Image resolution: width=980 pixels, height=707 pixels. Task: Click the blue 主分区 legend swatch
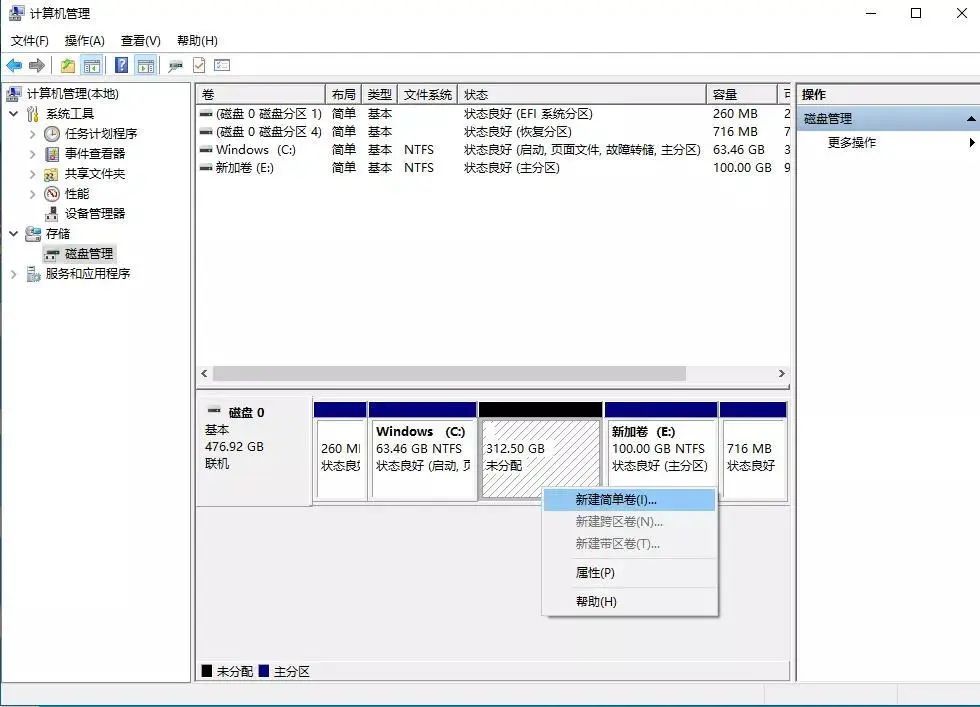pos(264,671)
